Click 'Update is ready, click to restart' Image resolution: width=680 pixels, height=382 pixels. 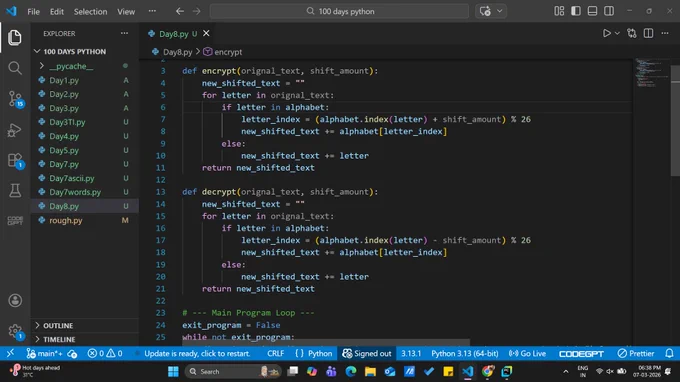(x=197, y=353)
